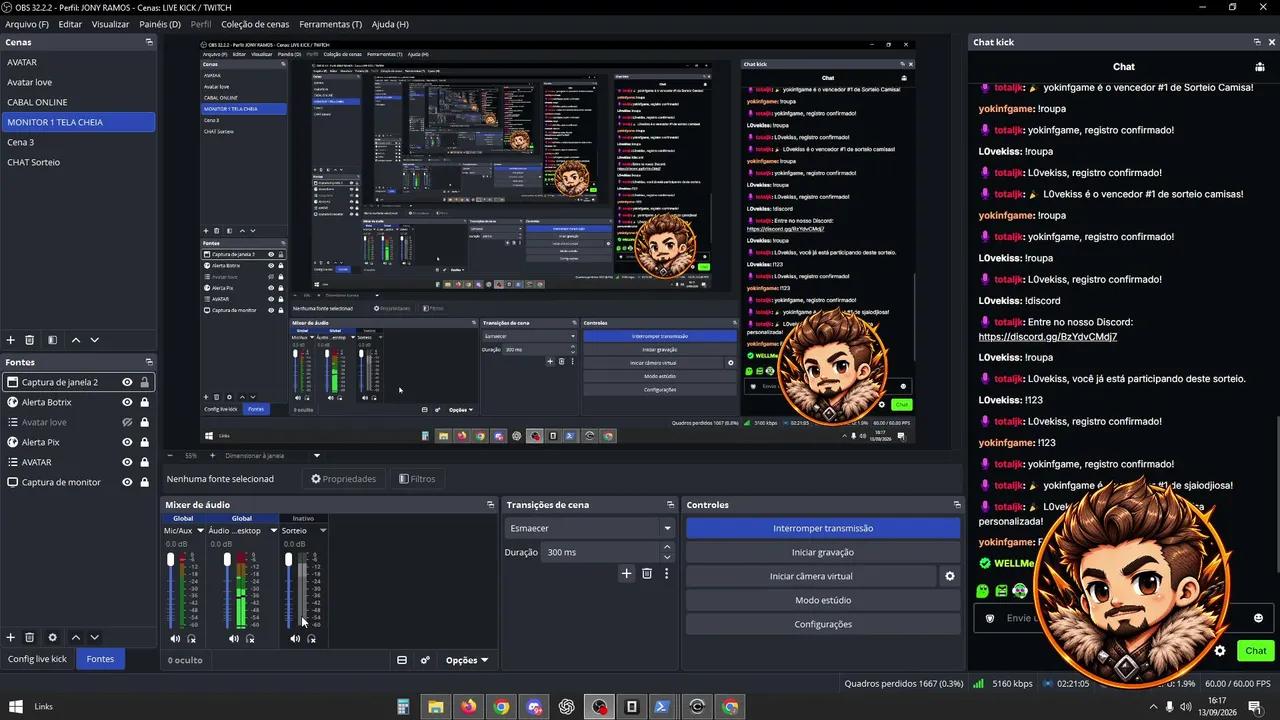Click Sorteio volume fader

coord(290,559)
